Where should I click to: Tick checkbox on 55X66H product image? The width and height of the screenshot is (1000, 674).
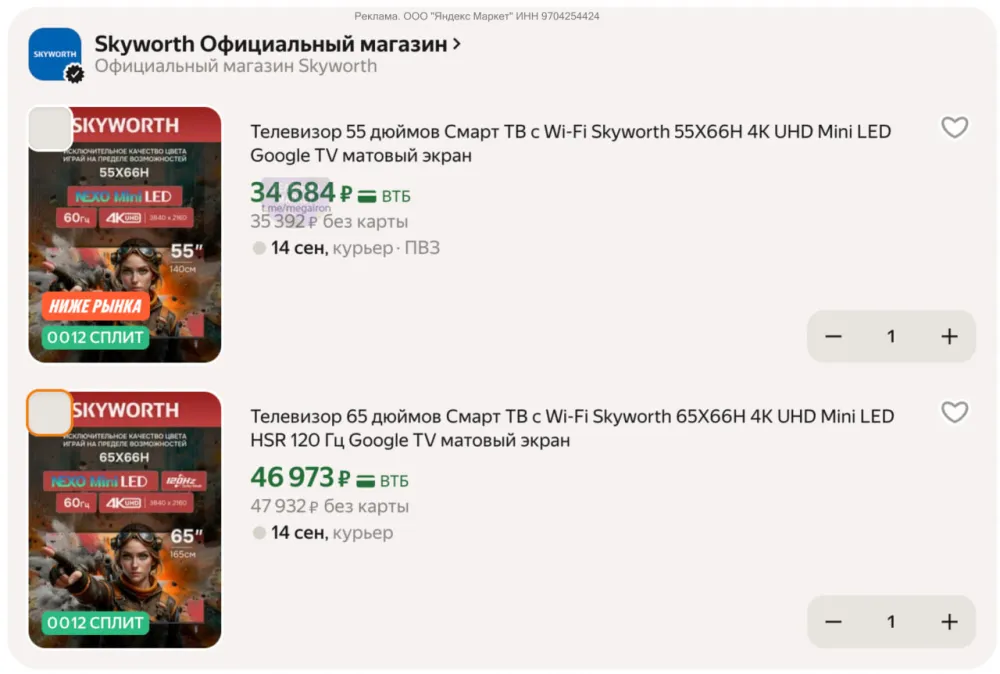coord(50,129)
